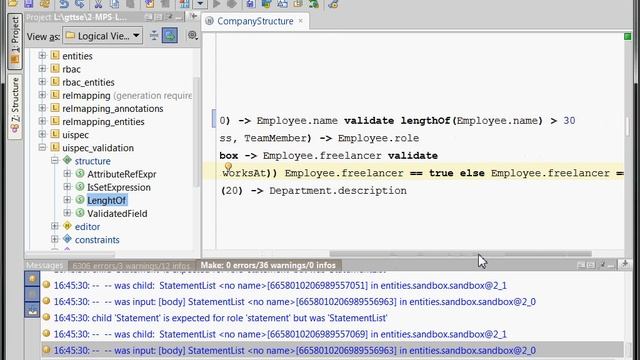Click the green Run triangle icon
Viewport: 640px width, 360px height.
click(217, 4)
